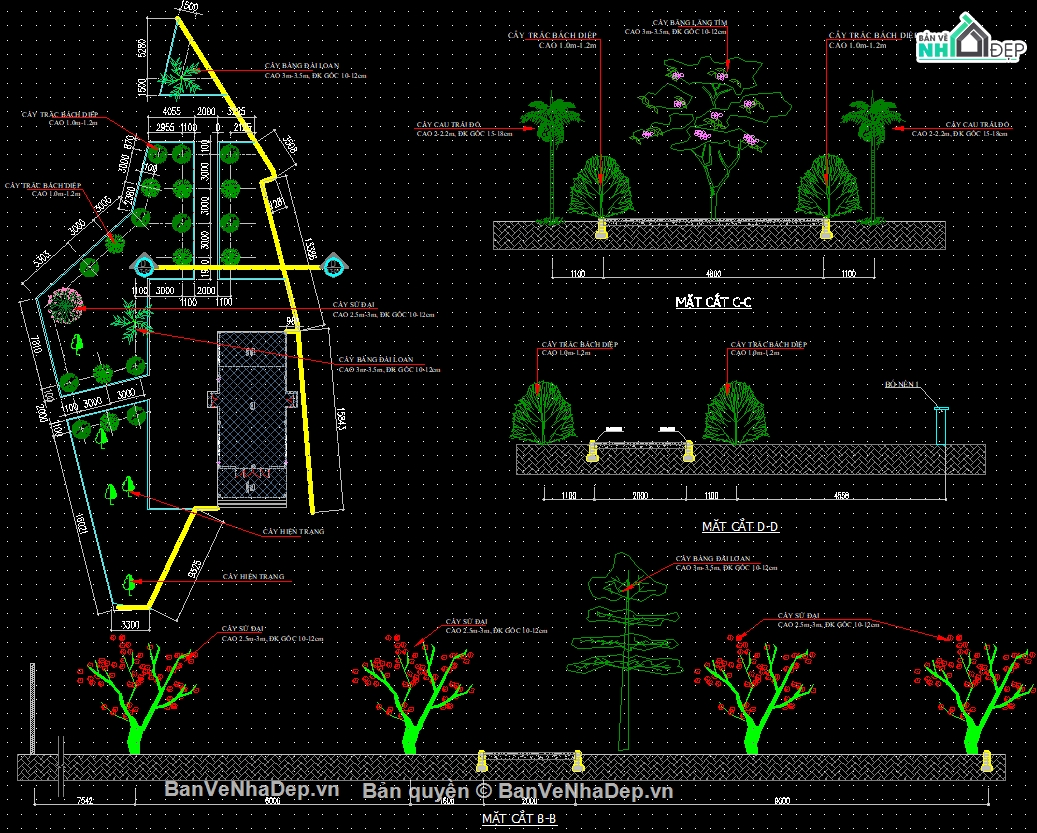Viewport: 1037px width, 833px height.
Task: Select the 4800 dimension in section C-C
Action: (x=714, y=273)
